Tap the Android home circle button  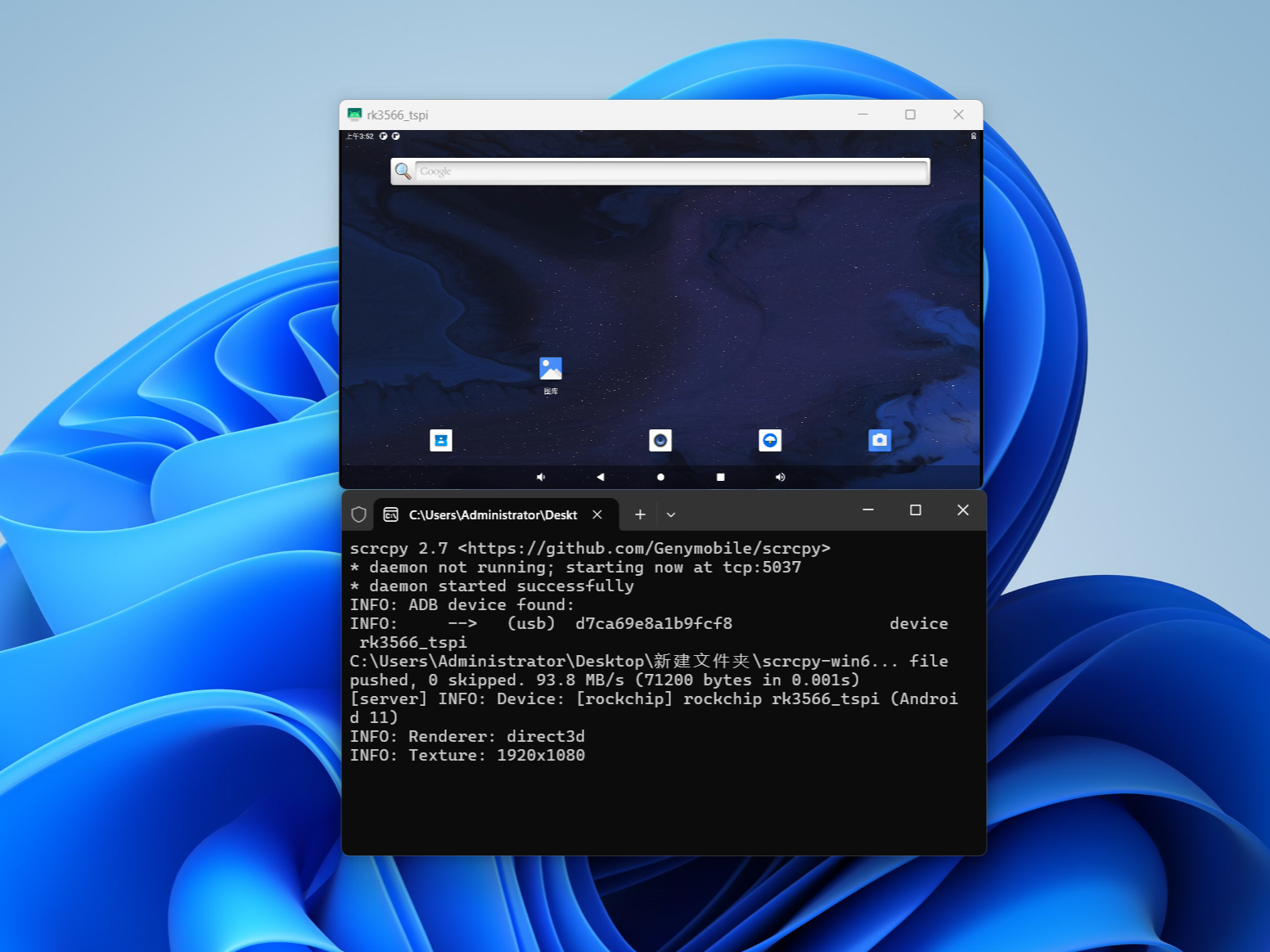[660, 477]
